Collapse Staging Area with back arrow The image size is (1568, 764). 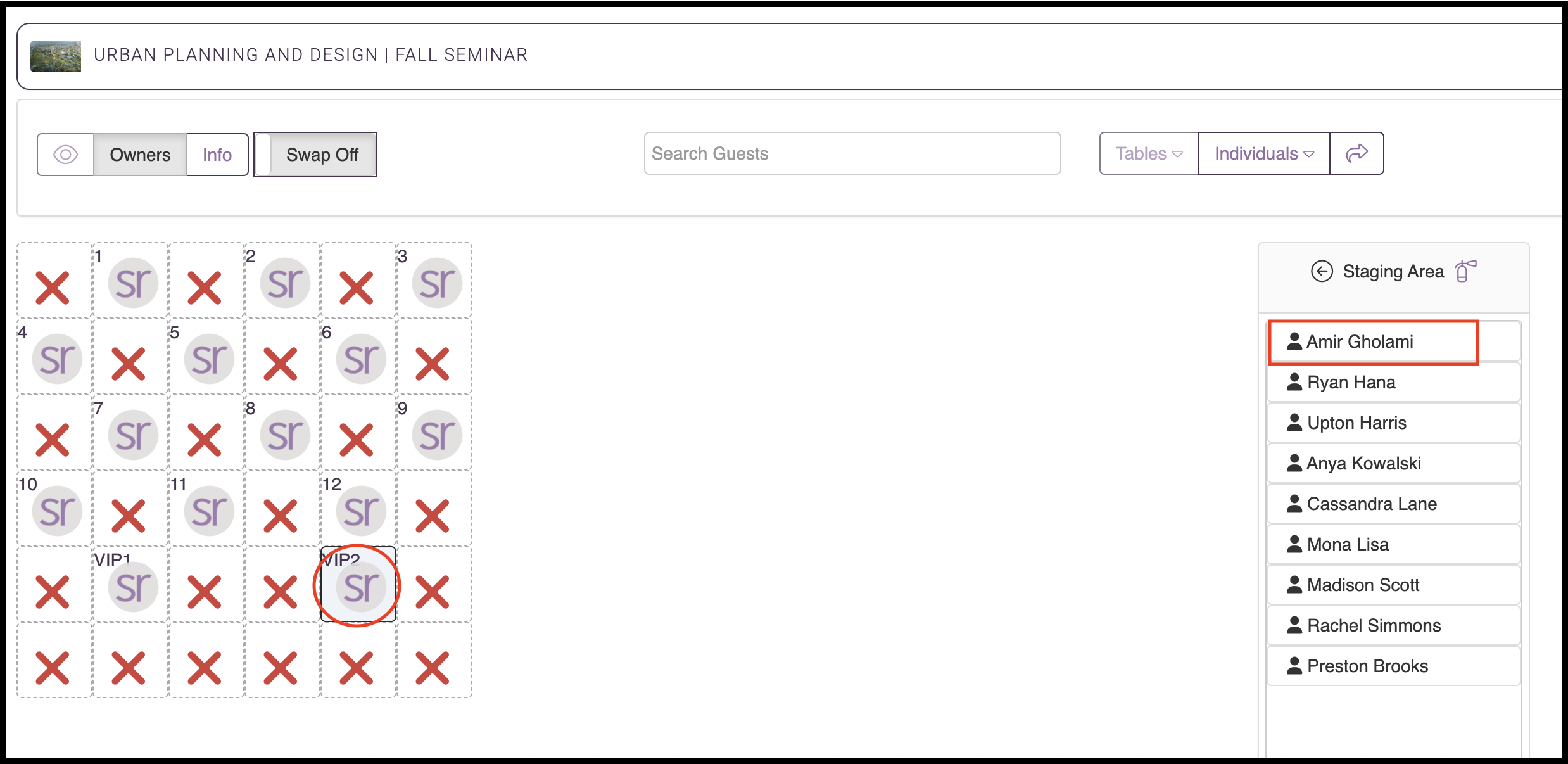[x=1322, y=271]
